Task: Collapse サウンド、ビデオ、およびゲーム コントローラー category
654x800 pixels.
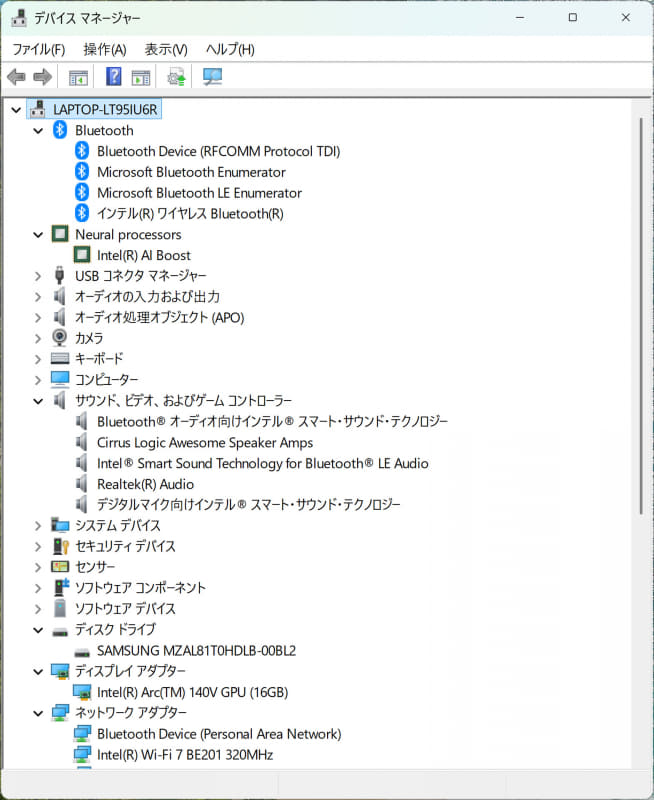Action: (x=38, y=401)
